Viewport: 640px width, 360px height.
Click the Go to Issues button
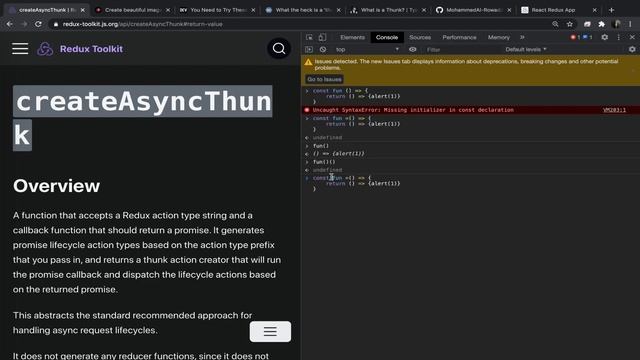[324, 79]
